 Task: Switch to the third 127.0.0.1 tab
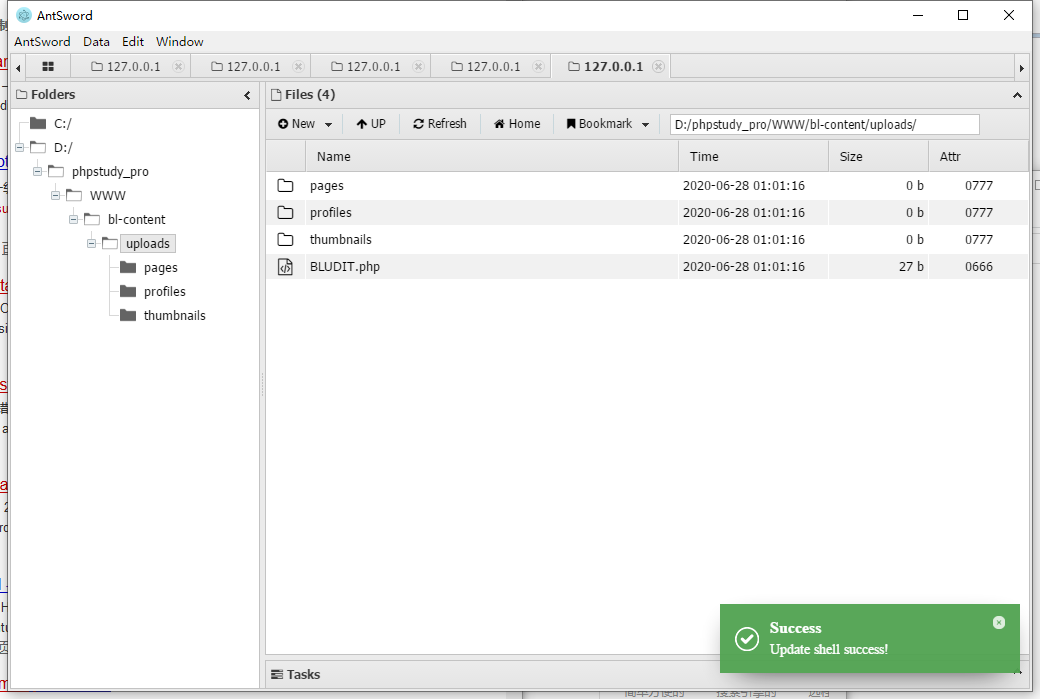[366, 66]
